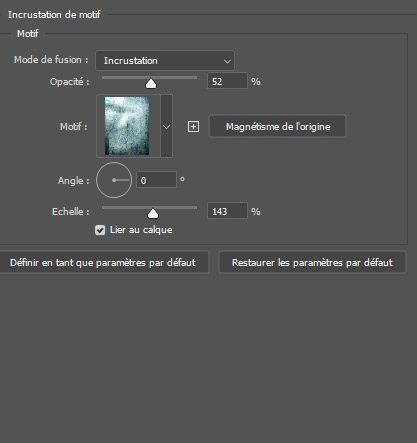Click the Motif pattern texture thumbnail

coord(127,126)
